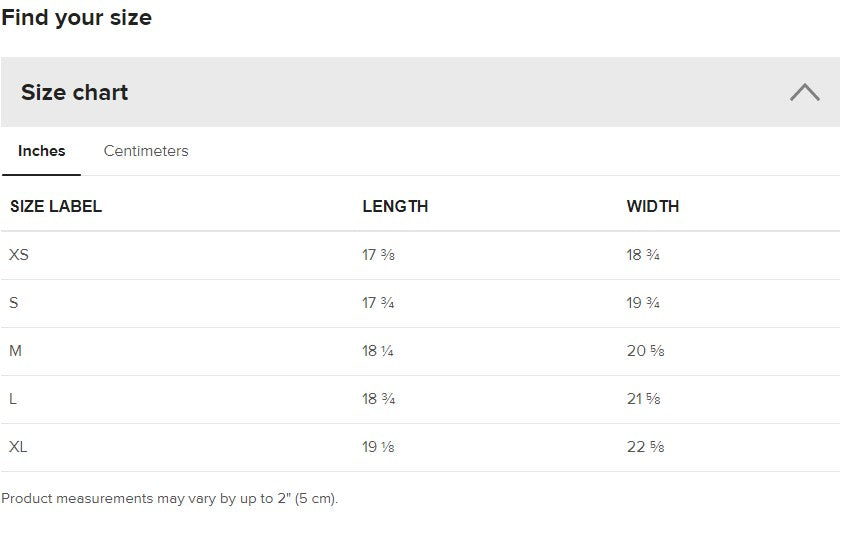
Task: Switch to the Centimeters tab
Action: [146, 151]
